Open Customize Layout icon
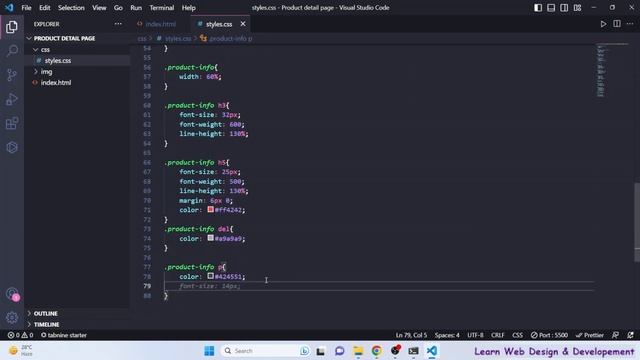The width and height of the screenshot is (640, 360). point(577,8)
